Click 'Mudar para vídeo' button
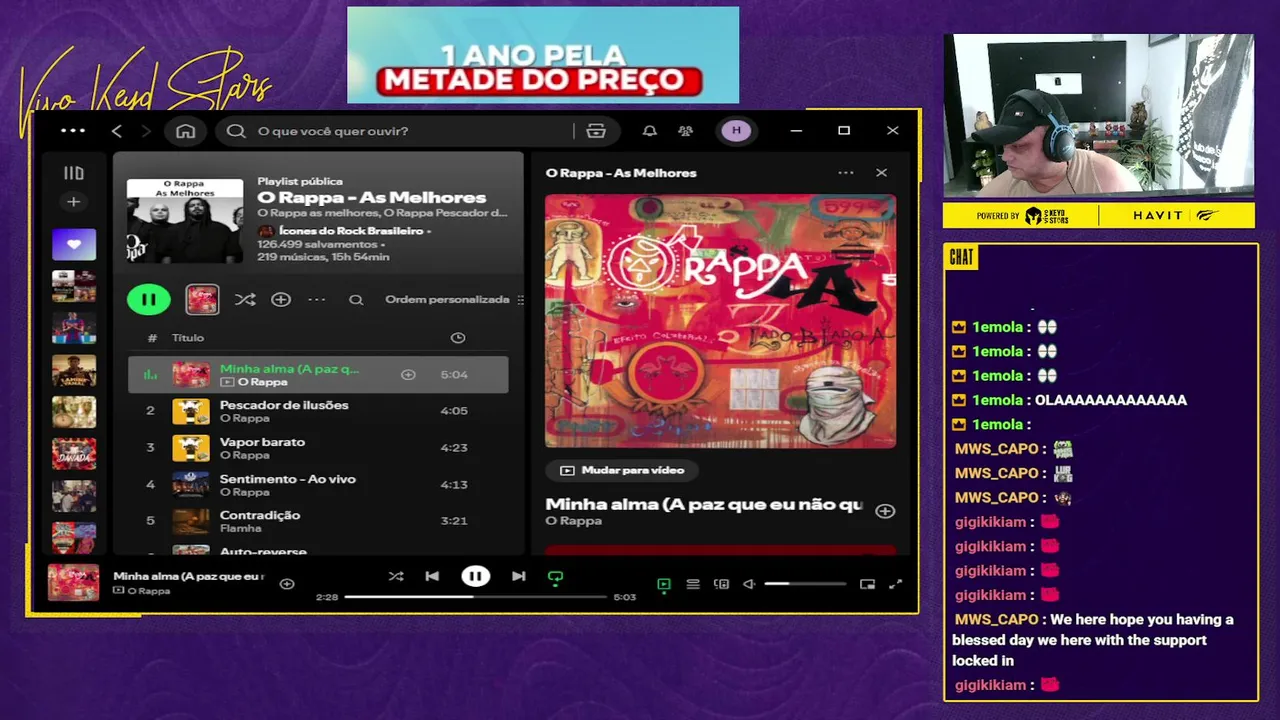This screenshot has height=720, width=1280. coord(621,470)
